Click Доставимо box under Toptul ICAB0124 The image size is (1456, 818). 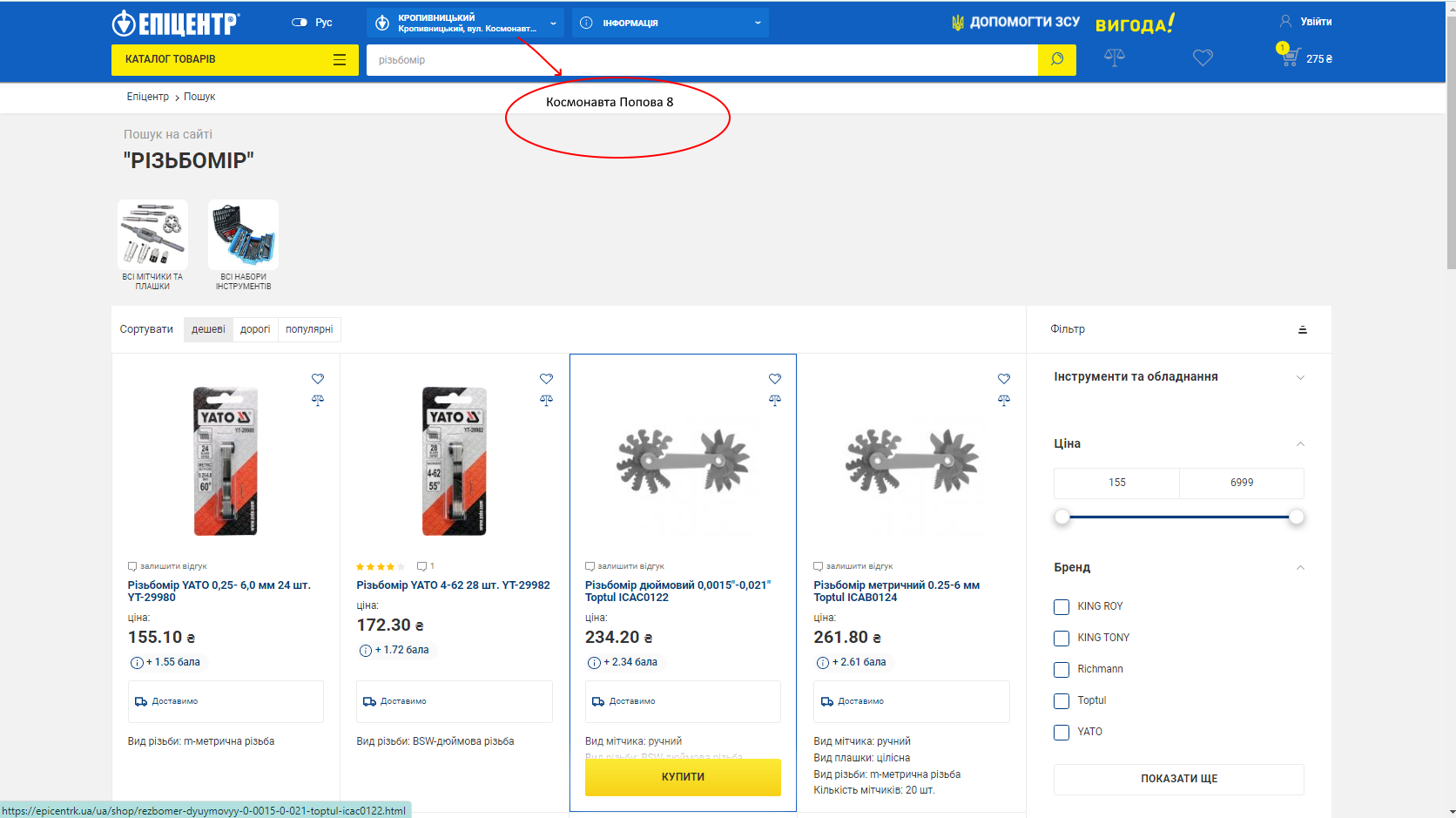coord(912,701)
